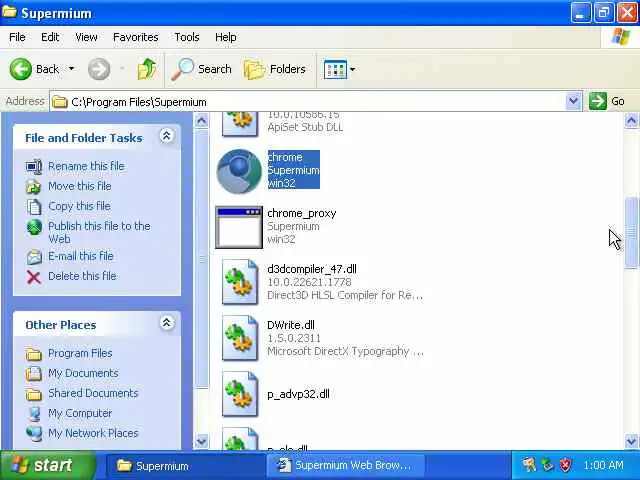Open the Help menu

tap(225, 37)
